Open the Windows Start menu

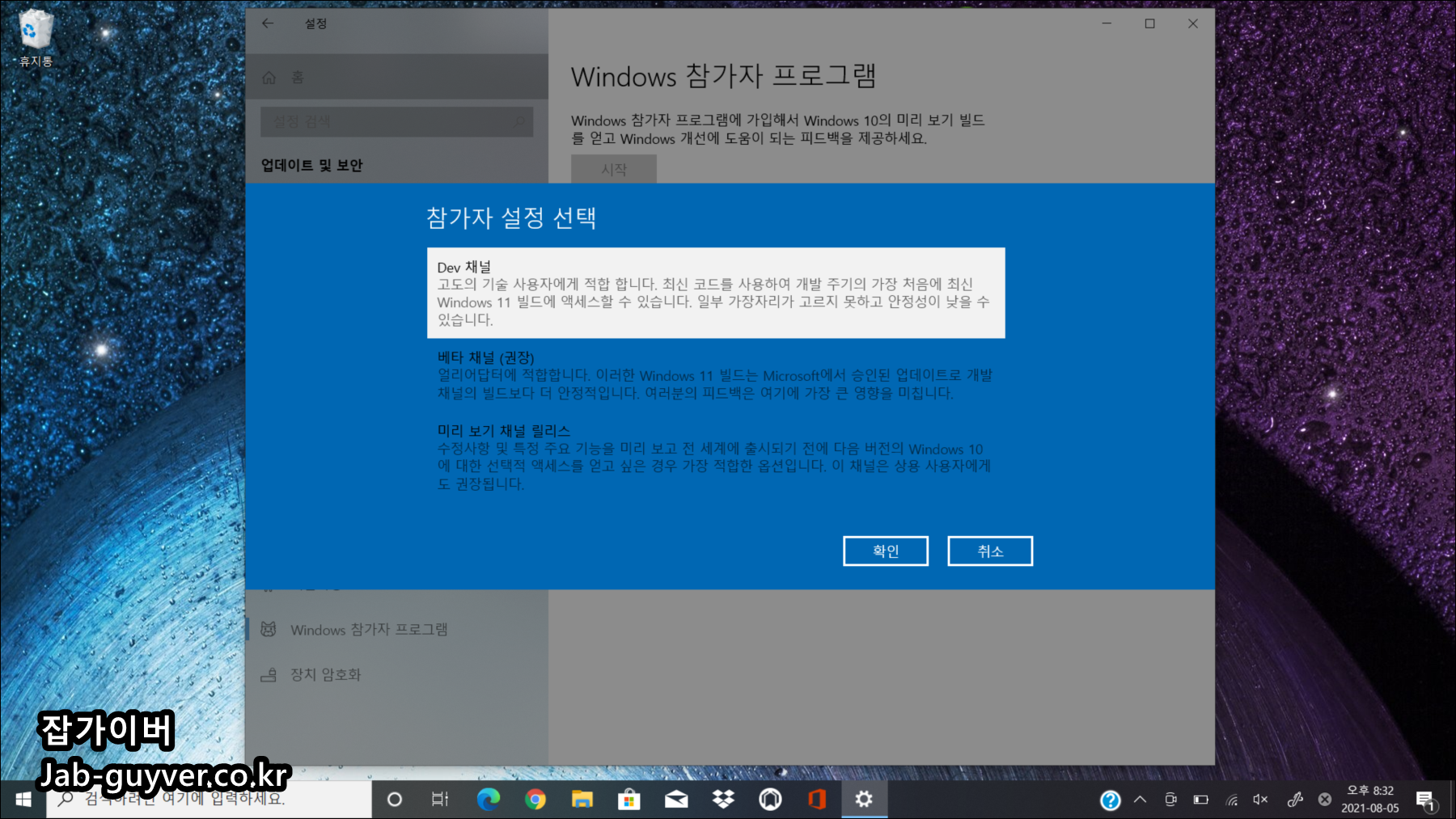(23, 800)
